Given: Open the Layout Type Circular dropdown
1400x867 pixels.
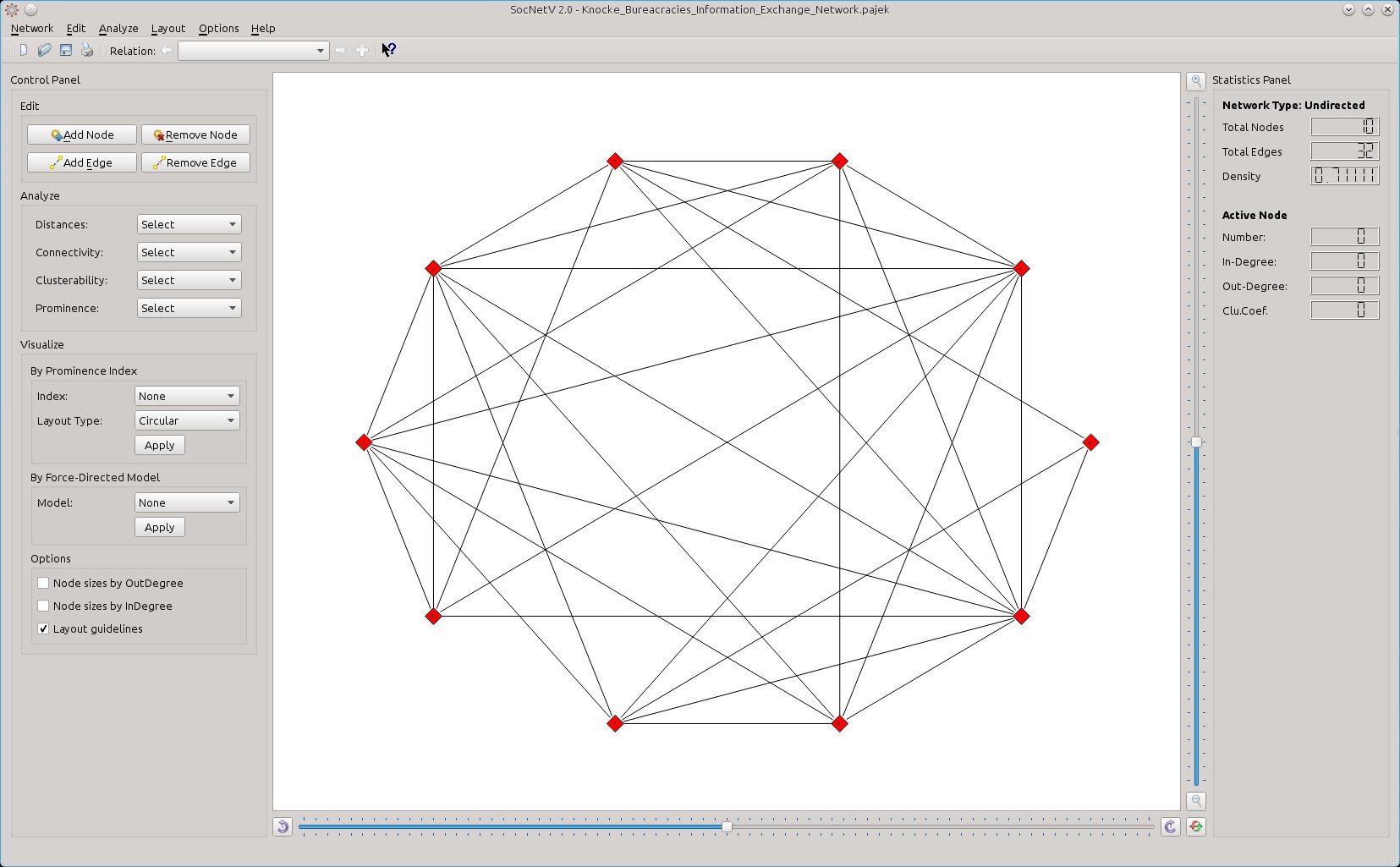Looking at the screenshot, I should [x=187, y=420].
